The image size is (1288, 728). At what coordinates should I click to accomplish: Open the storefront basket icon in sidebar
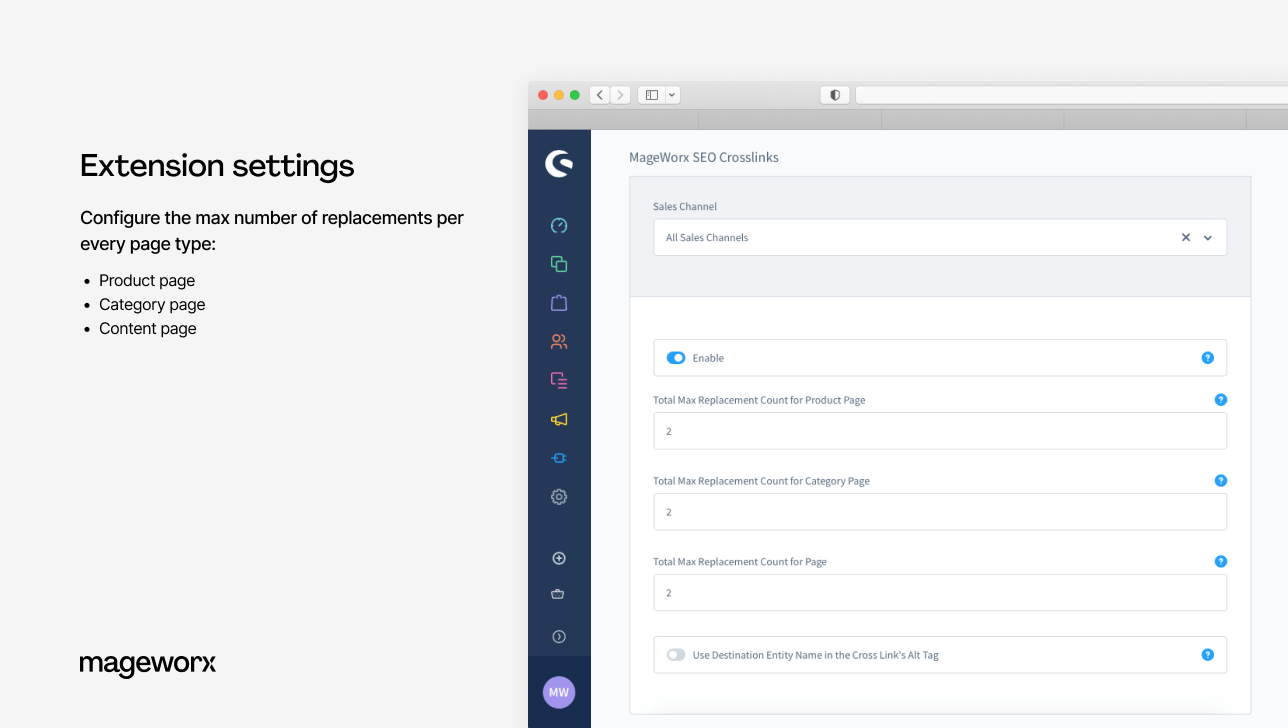tap(559, 594)
